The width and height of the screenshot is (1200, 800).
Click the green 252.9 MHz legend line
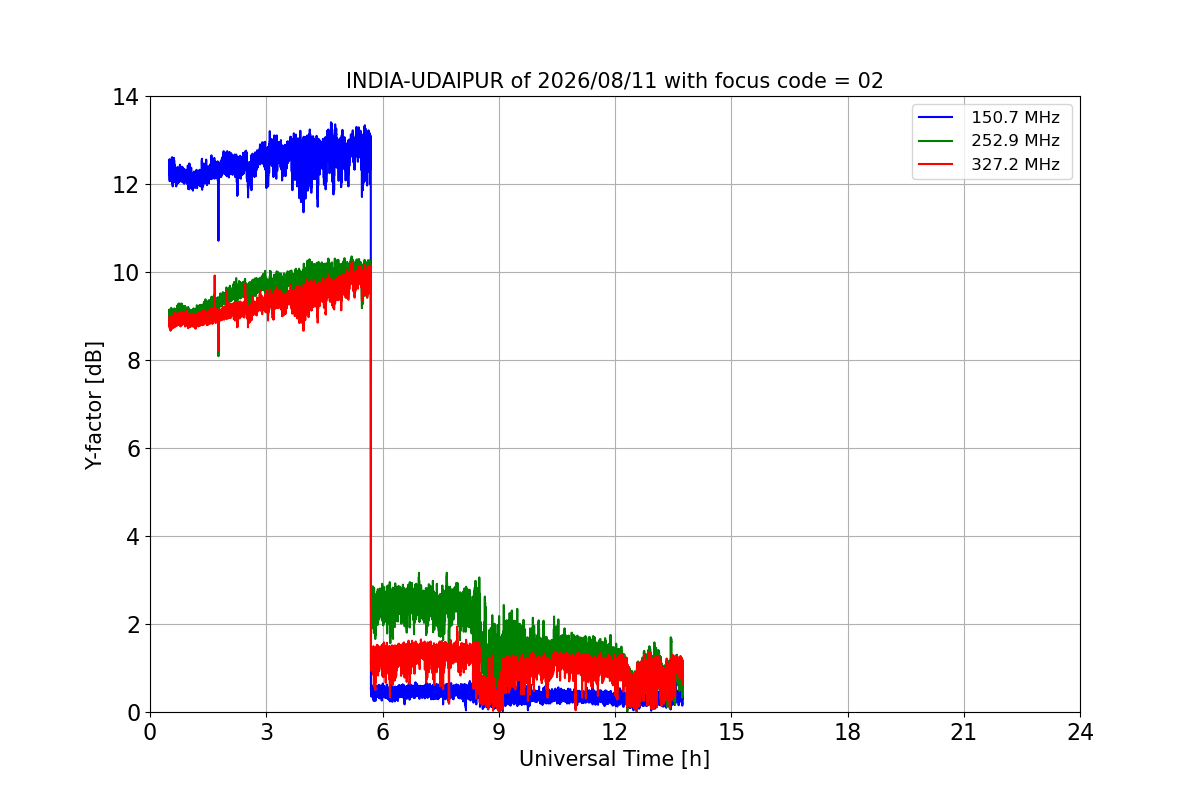pyautogui.click(x=938, y=141)
